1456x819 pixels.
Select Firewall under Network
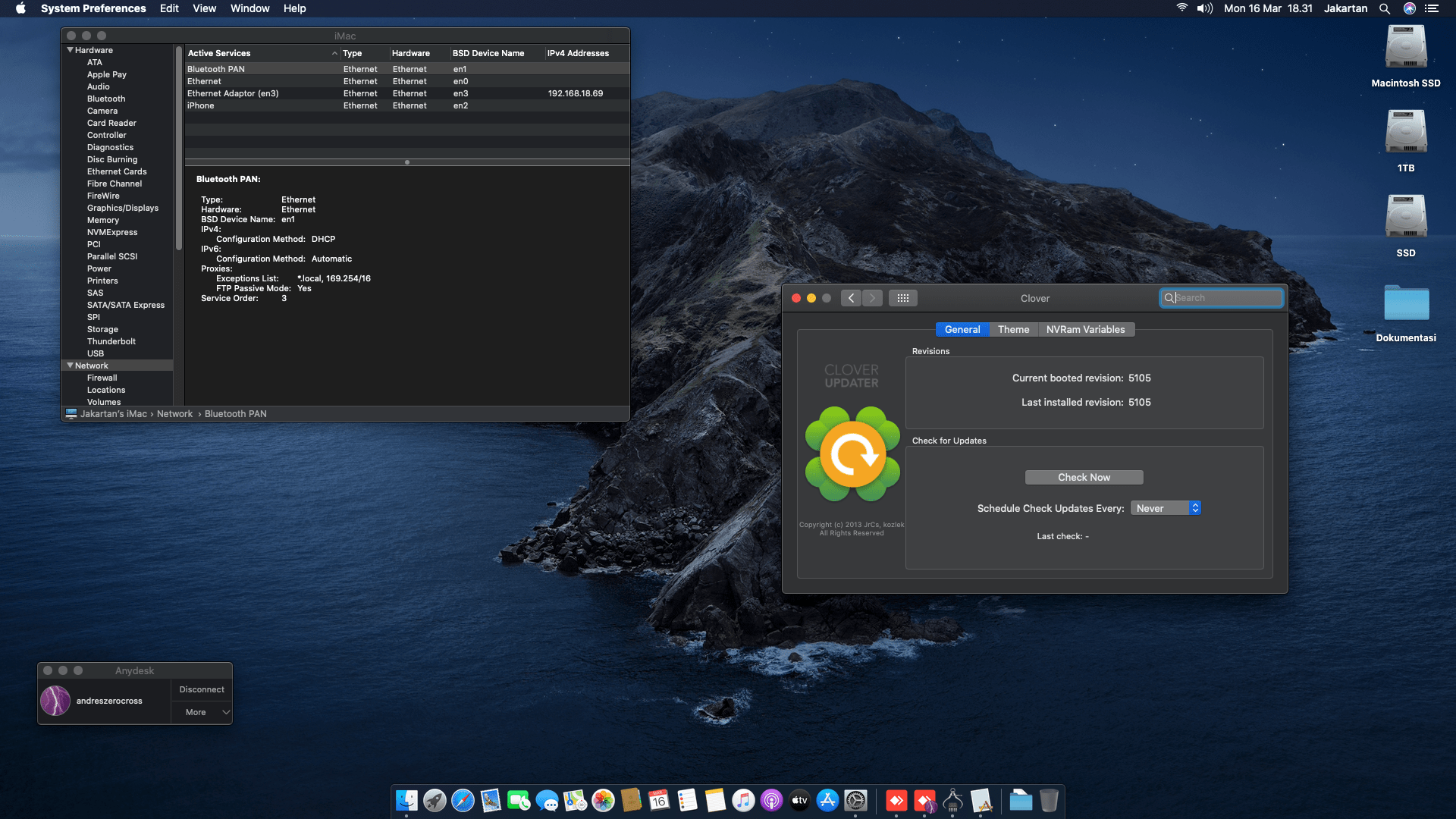click(x=102, y=378)
